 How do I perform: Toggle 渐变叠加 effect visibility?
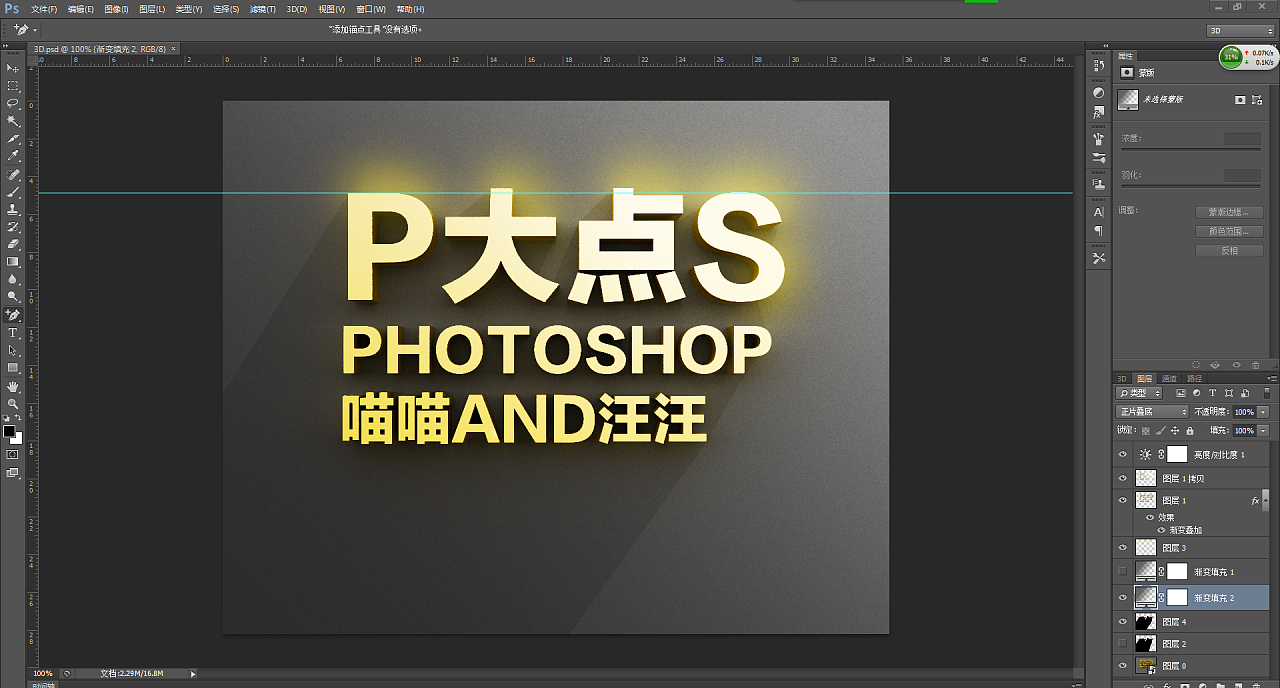(x=1162, y=530)
